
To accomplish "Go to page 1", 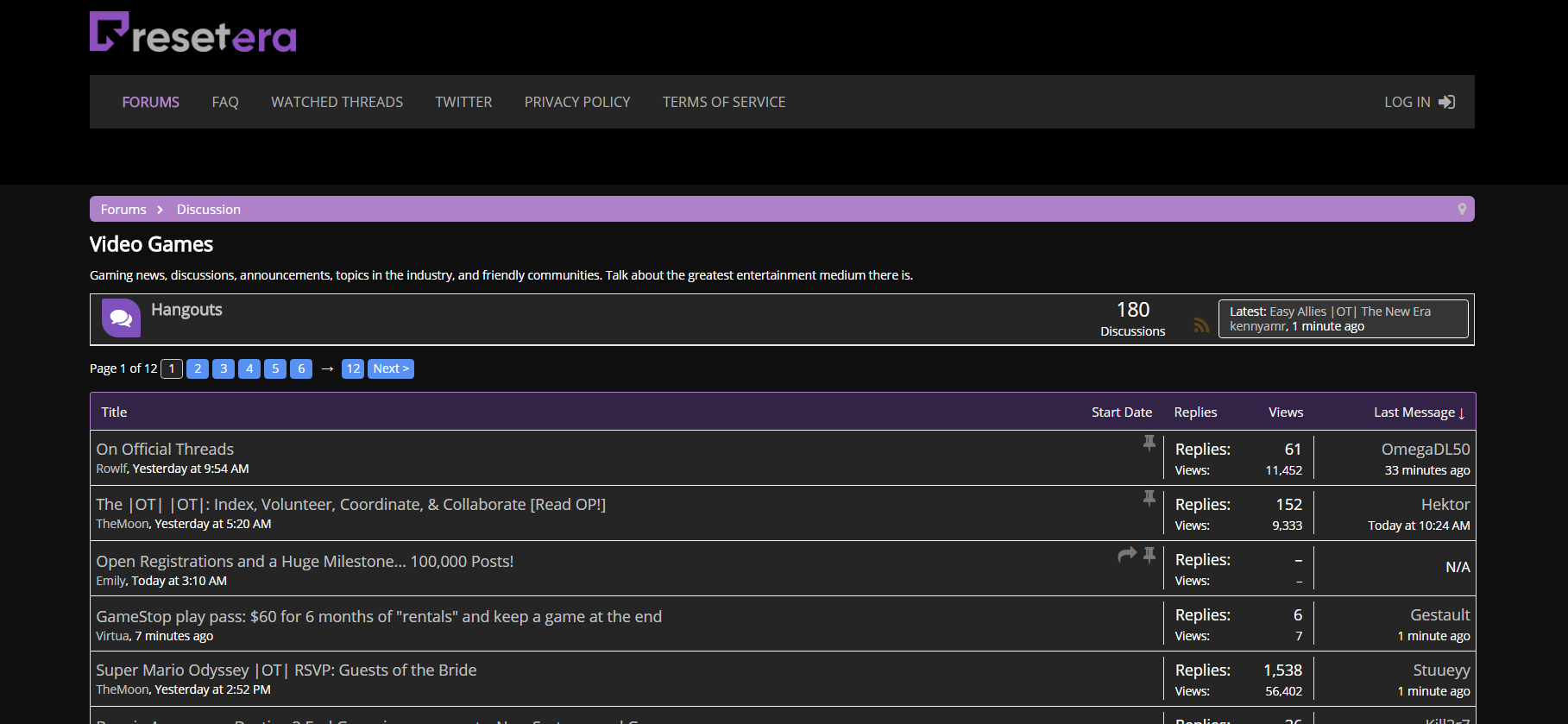I will pos(172,368).
